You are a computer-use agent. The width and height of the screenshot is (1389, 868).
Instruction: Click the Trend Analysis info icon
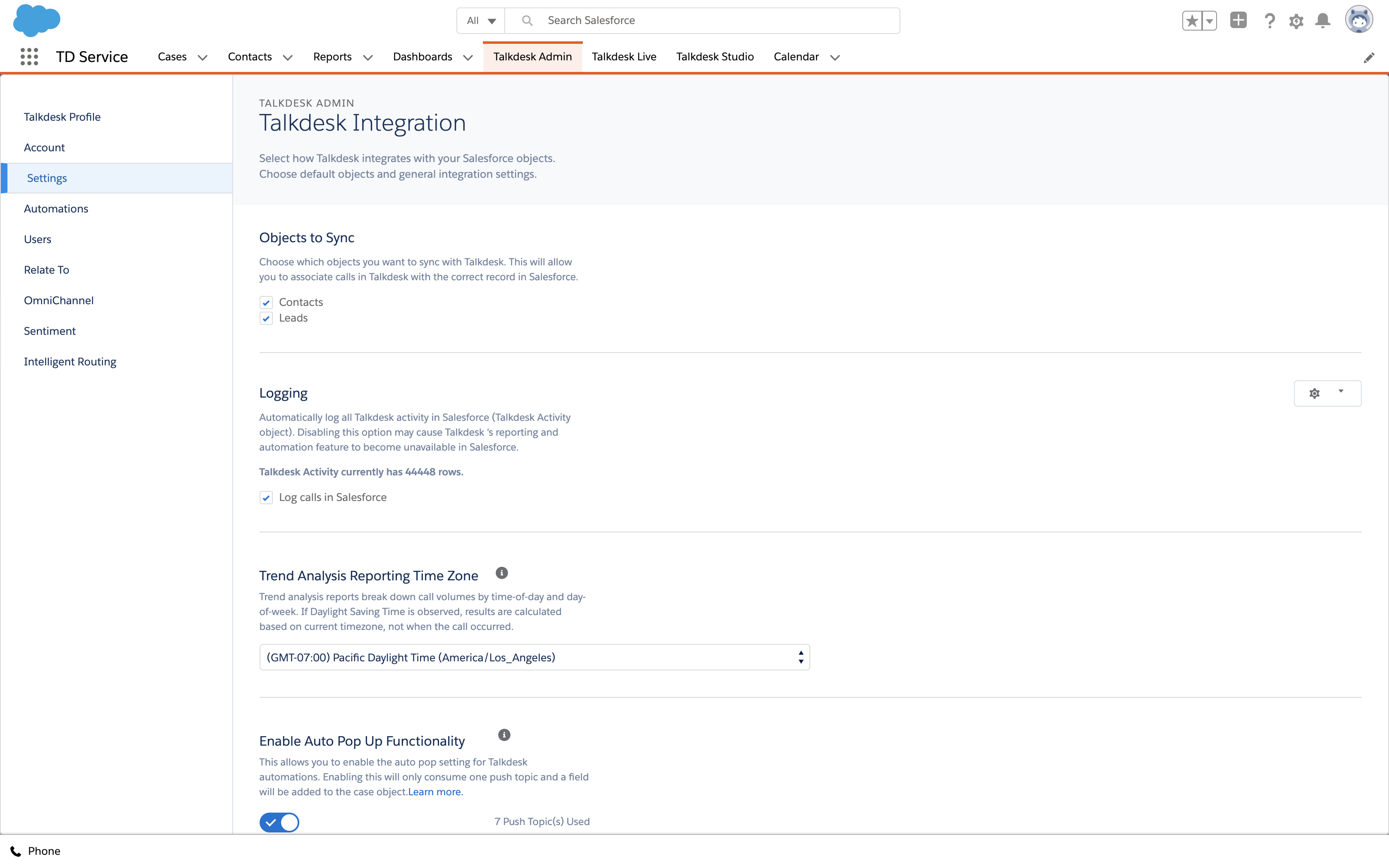[x=501, y=573]
